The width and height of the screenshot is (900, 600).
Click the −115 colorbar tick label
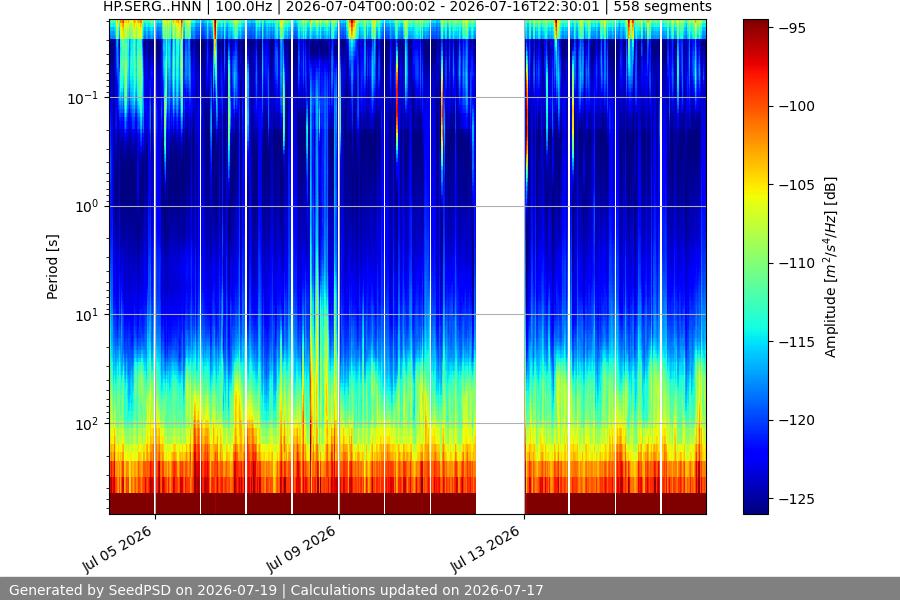[796, 342]
